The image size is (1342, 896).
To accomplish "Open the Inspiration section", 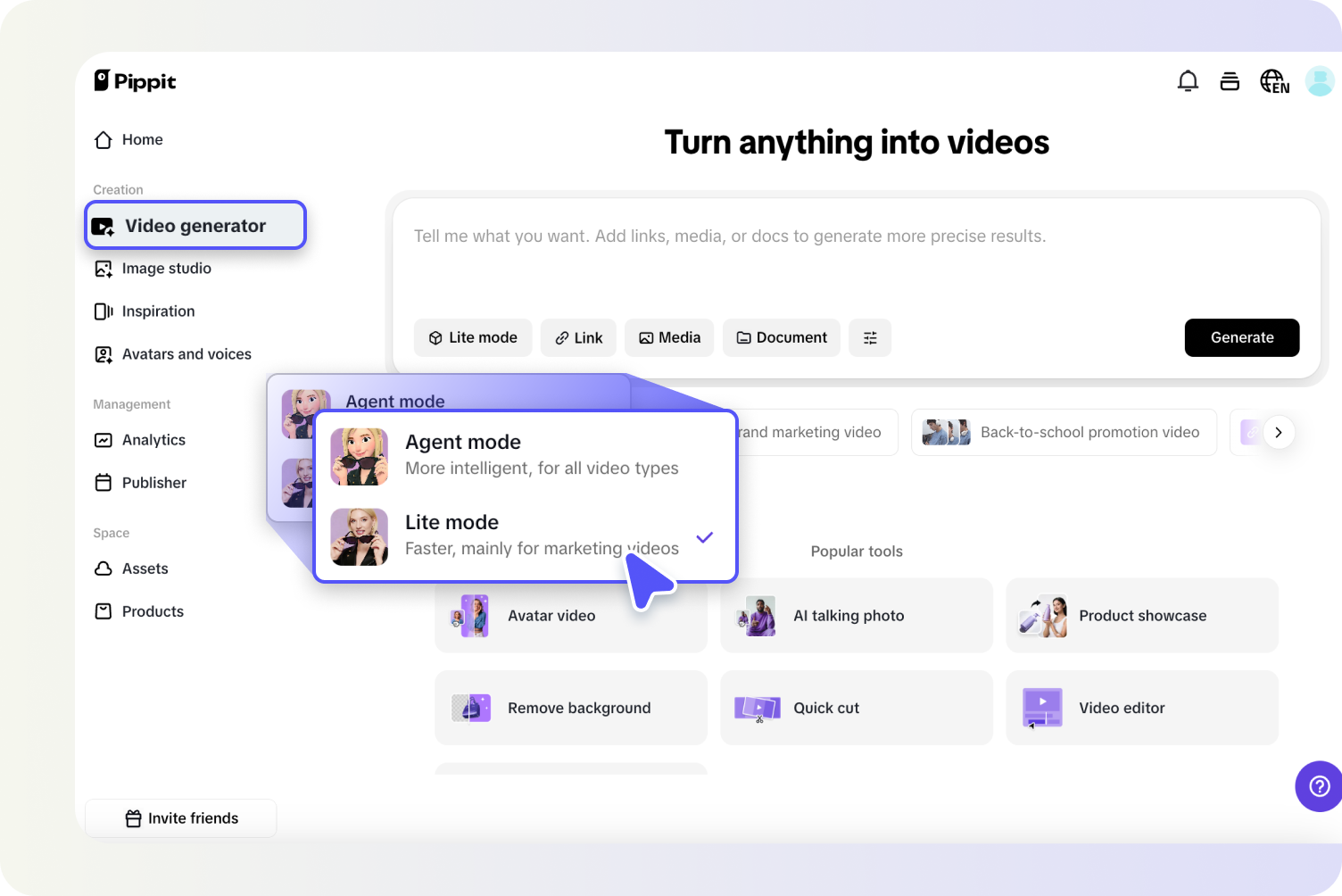I will point(145,311).
